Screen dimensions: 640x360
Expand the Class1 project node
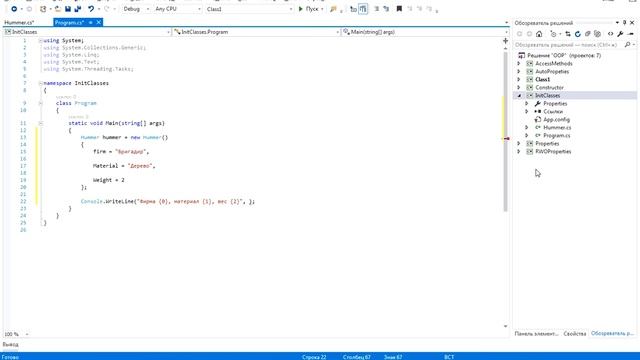pos(519,79)
